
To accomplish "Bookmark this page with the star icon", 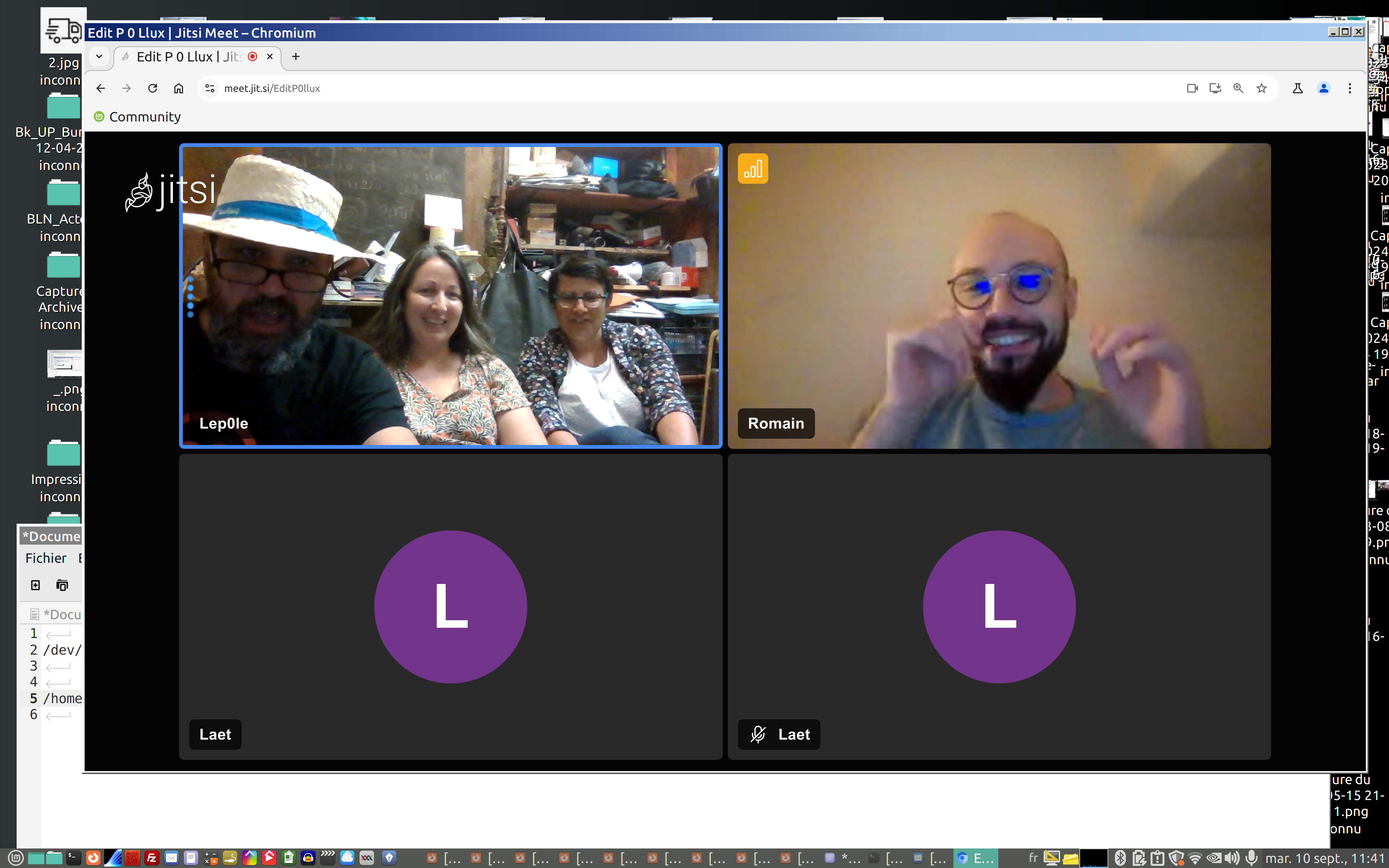I will [x=1262, y=88].
